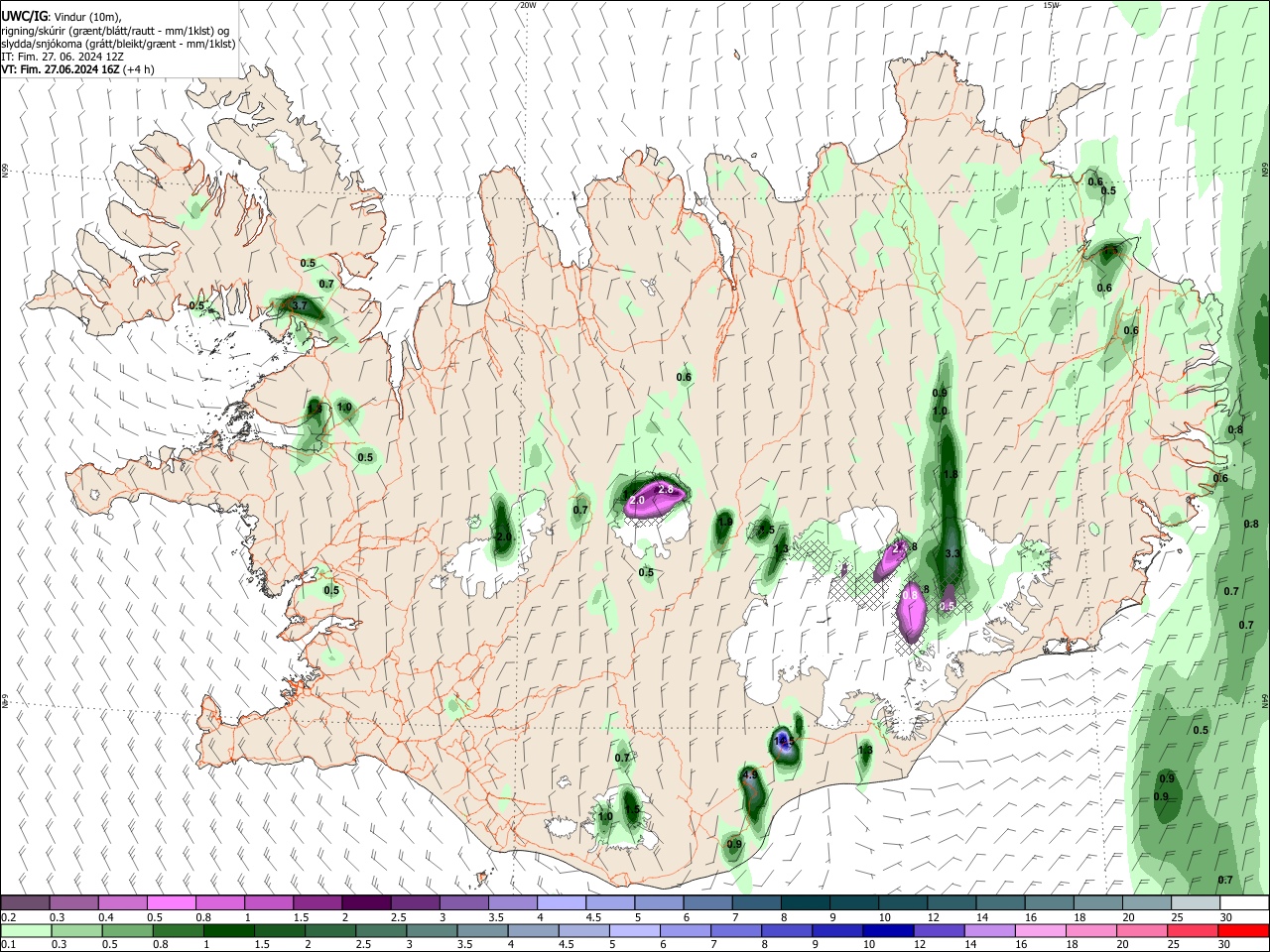Click the 2.8 value on the purple snow patch

coord(666,490)
